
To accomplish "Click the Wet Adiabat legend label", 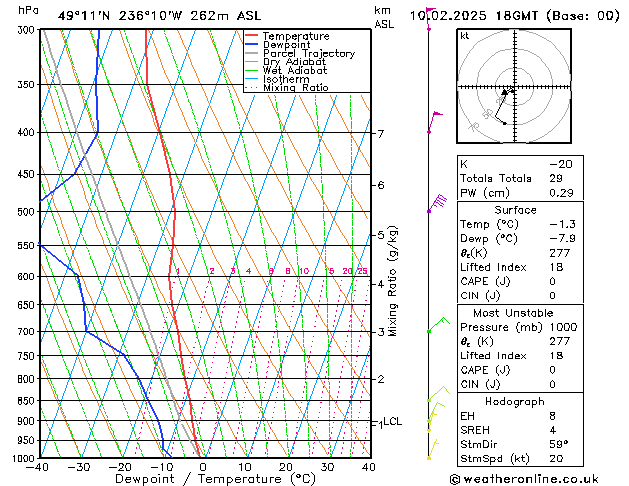I will [x=295, y=71].
